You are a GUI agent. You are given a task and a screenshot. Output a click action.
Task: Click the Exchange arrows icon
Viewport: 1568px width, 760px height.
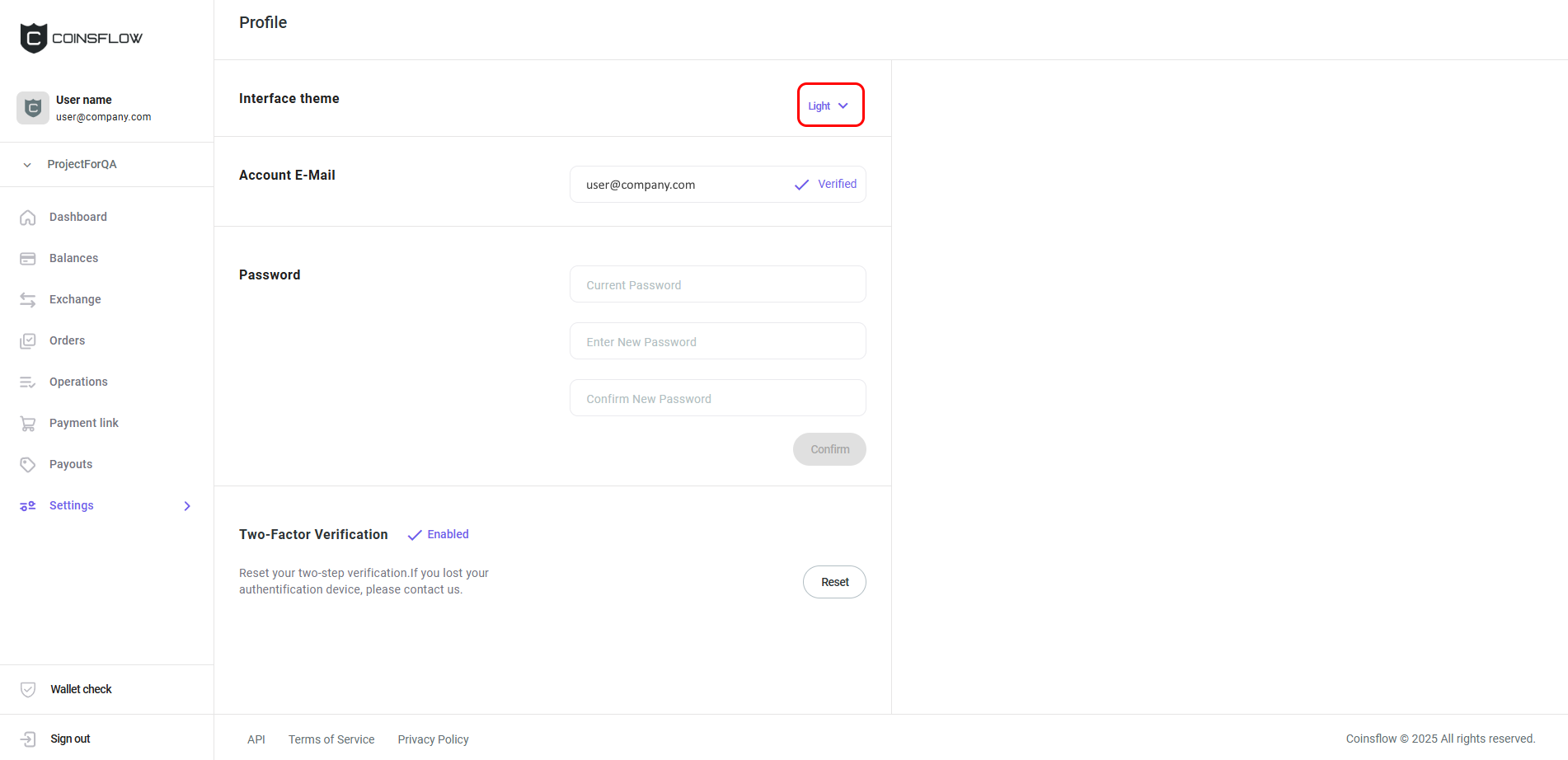coord(28,300)
